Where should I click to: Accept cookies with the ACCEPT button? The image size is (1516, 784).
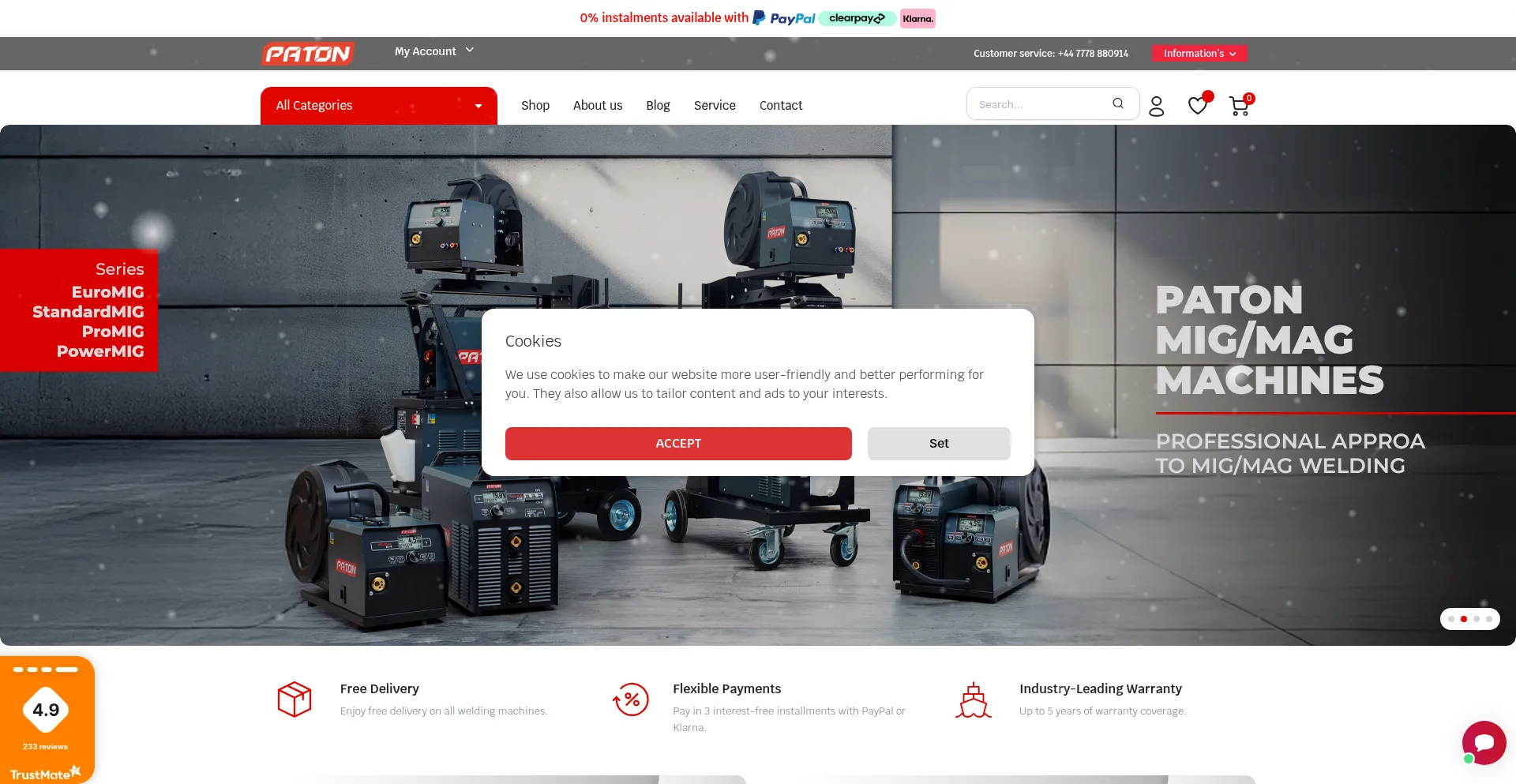pyautogui.click(x=678, y=444)
